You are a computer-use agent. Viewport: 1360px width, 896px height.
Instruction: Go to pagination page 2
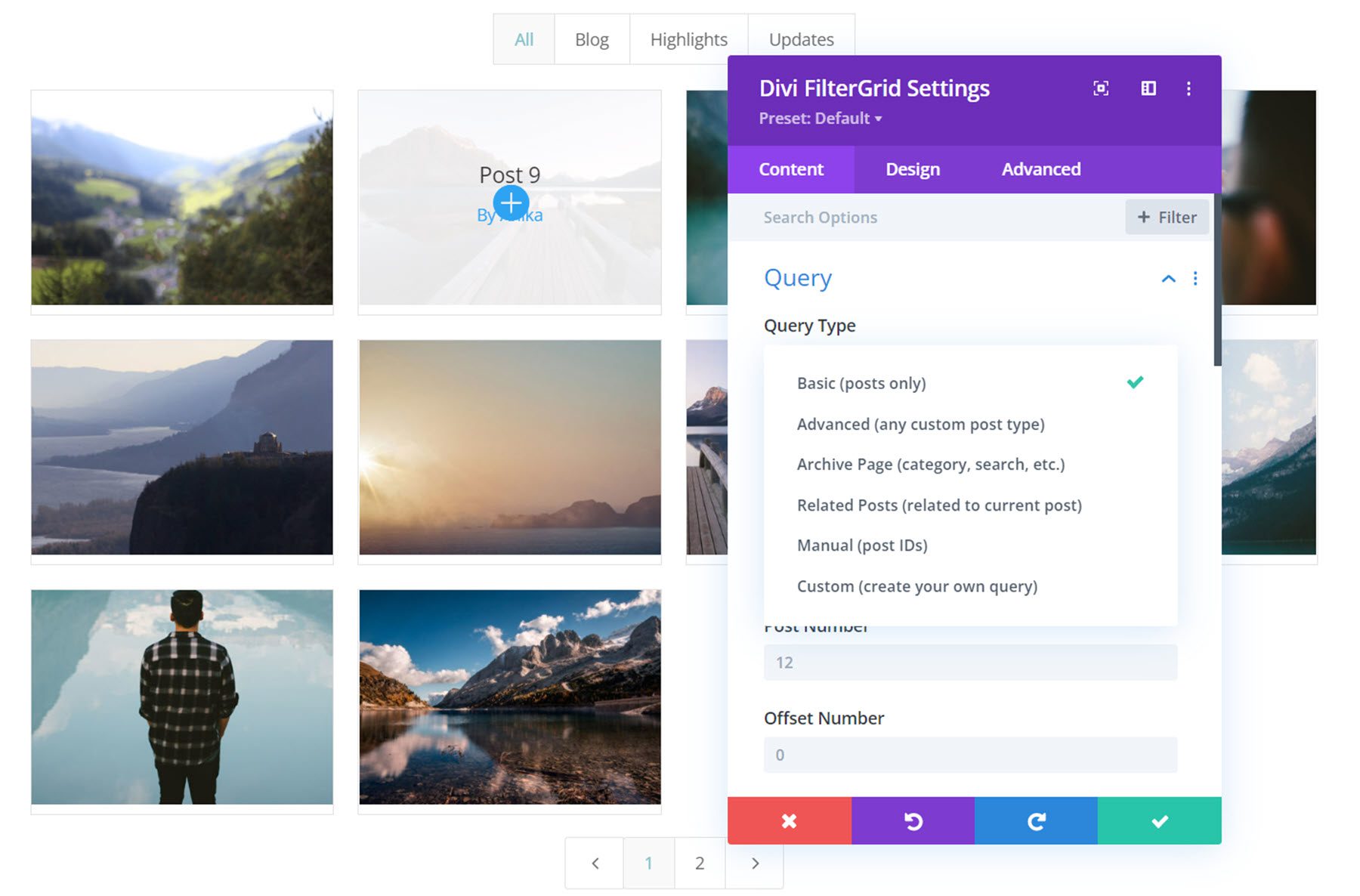tap(700, 863)
